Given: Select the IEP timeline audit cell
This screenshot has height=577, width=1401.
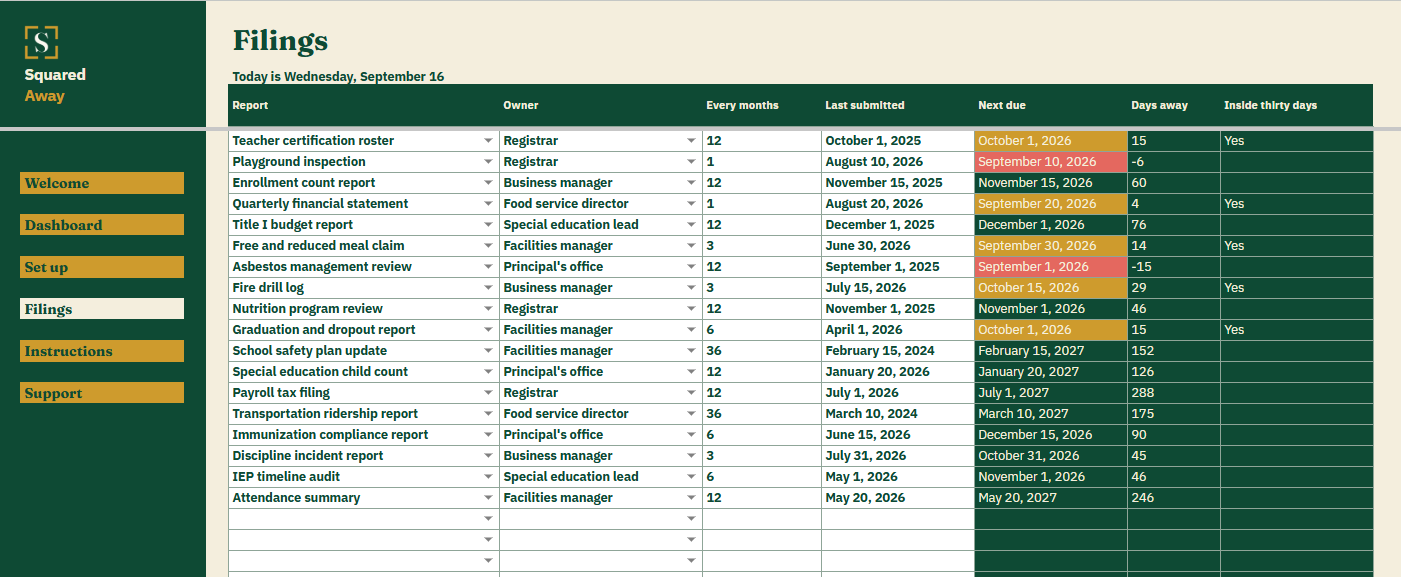Looking at the screenshot, I should pos(364,477).
